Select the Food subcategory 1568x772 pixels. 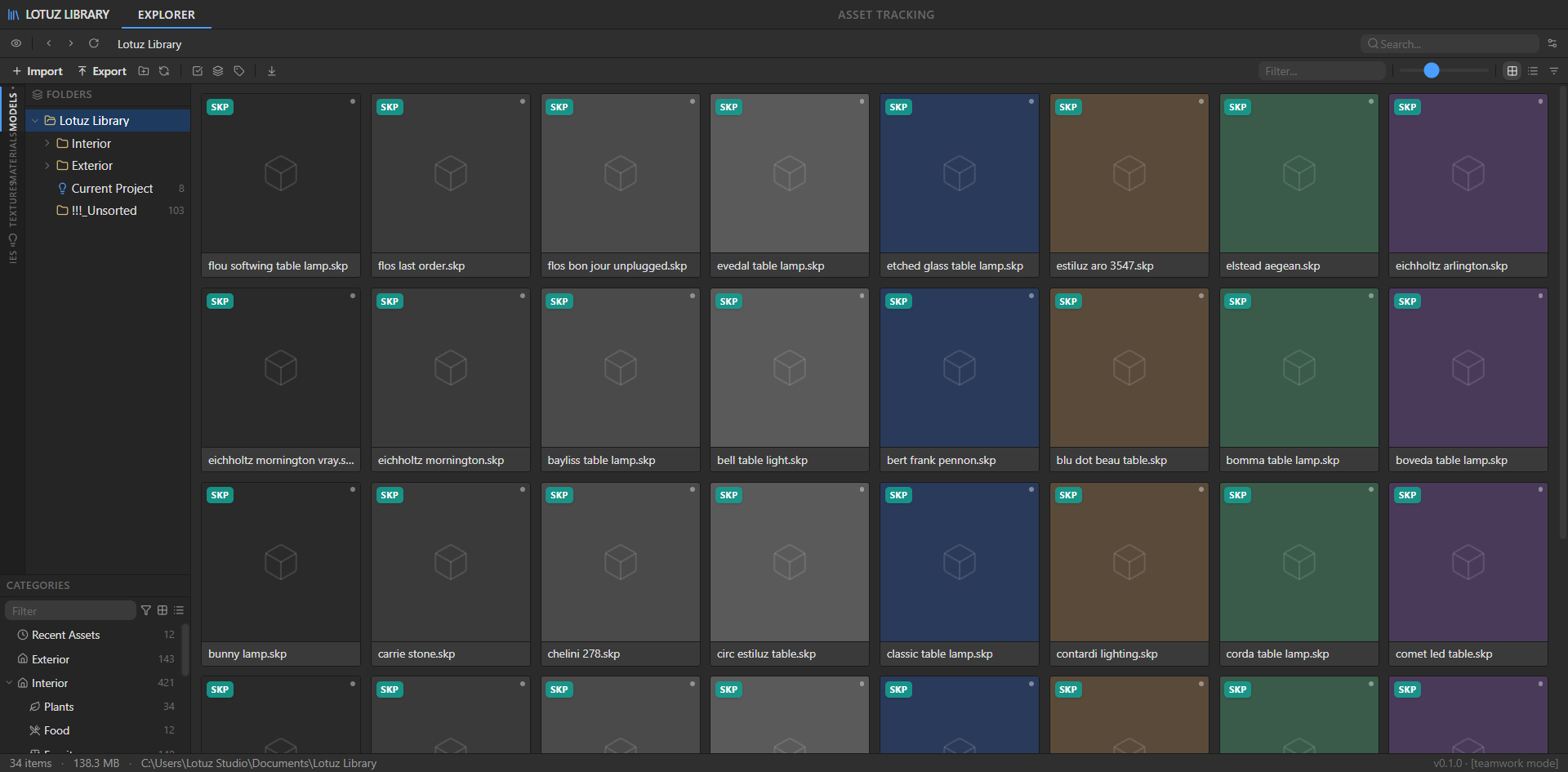tap(91, 730)
